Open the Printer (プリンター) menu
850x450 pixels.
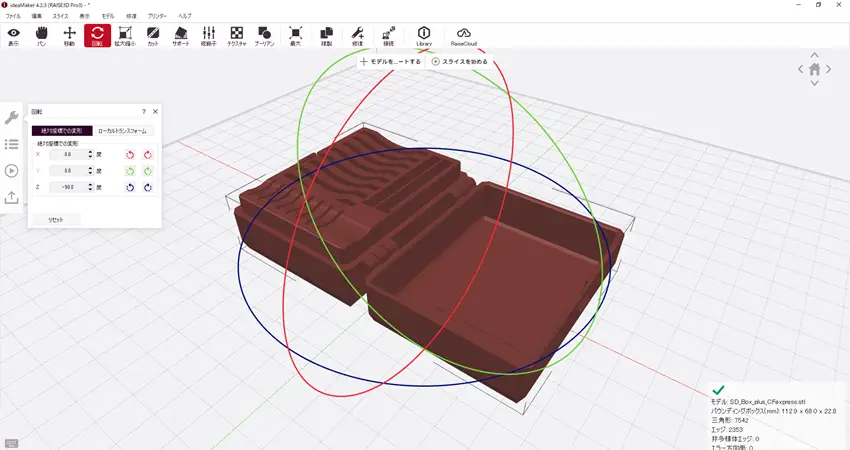157,17
